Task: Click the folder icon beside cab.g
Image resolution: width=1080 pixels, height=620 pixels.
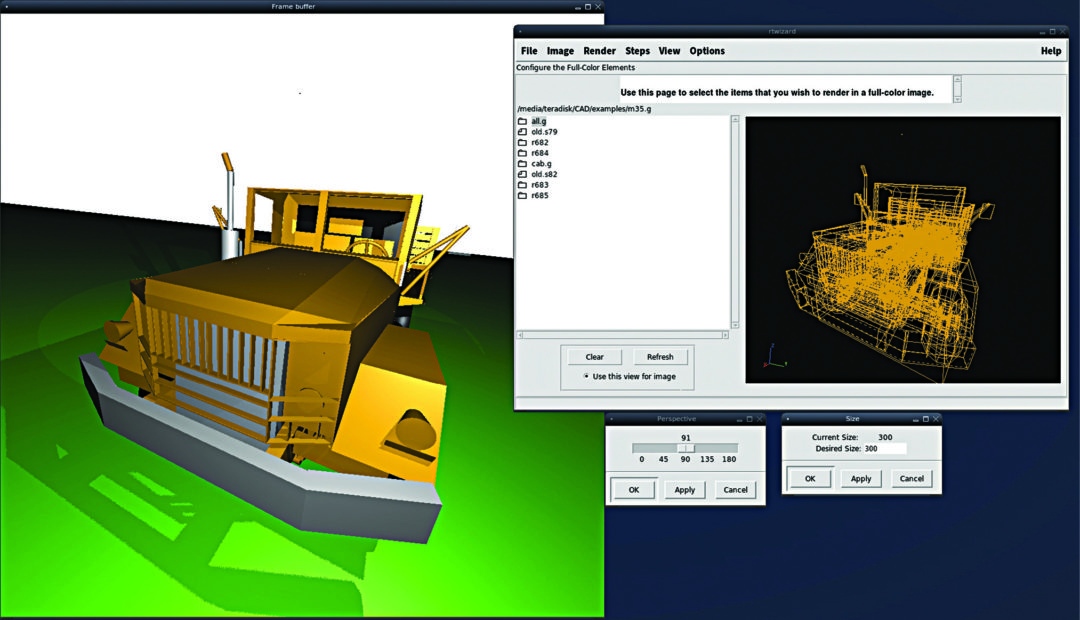Action: tap(522, 163)
